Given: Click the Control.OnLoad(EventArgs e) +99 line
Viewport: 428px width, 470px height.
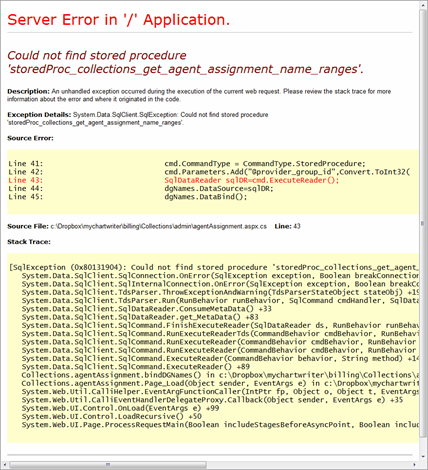Looking at the screenshot, I should coord(120,408).
